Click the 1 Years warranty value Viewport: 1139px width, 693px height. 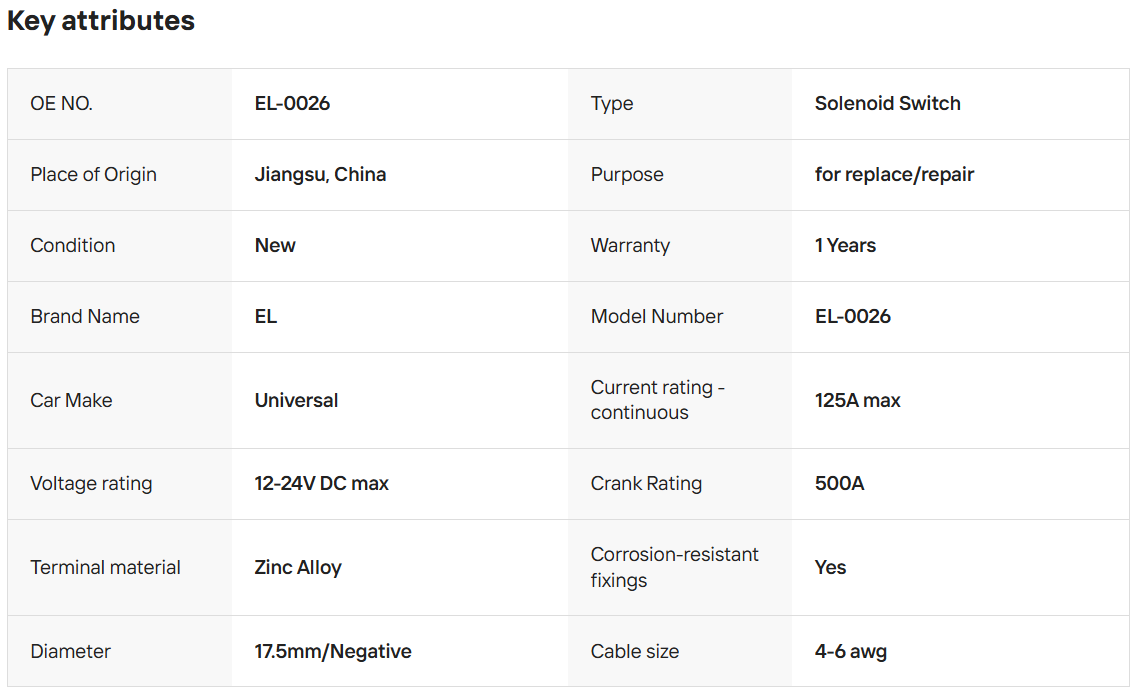point(845,246)
